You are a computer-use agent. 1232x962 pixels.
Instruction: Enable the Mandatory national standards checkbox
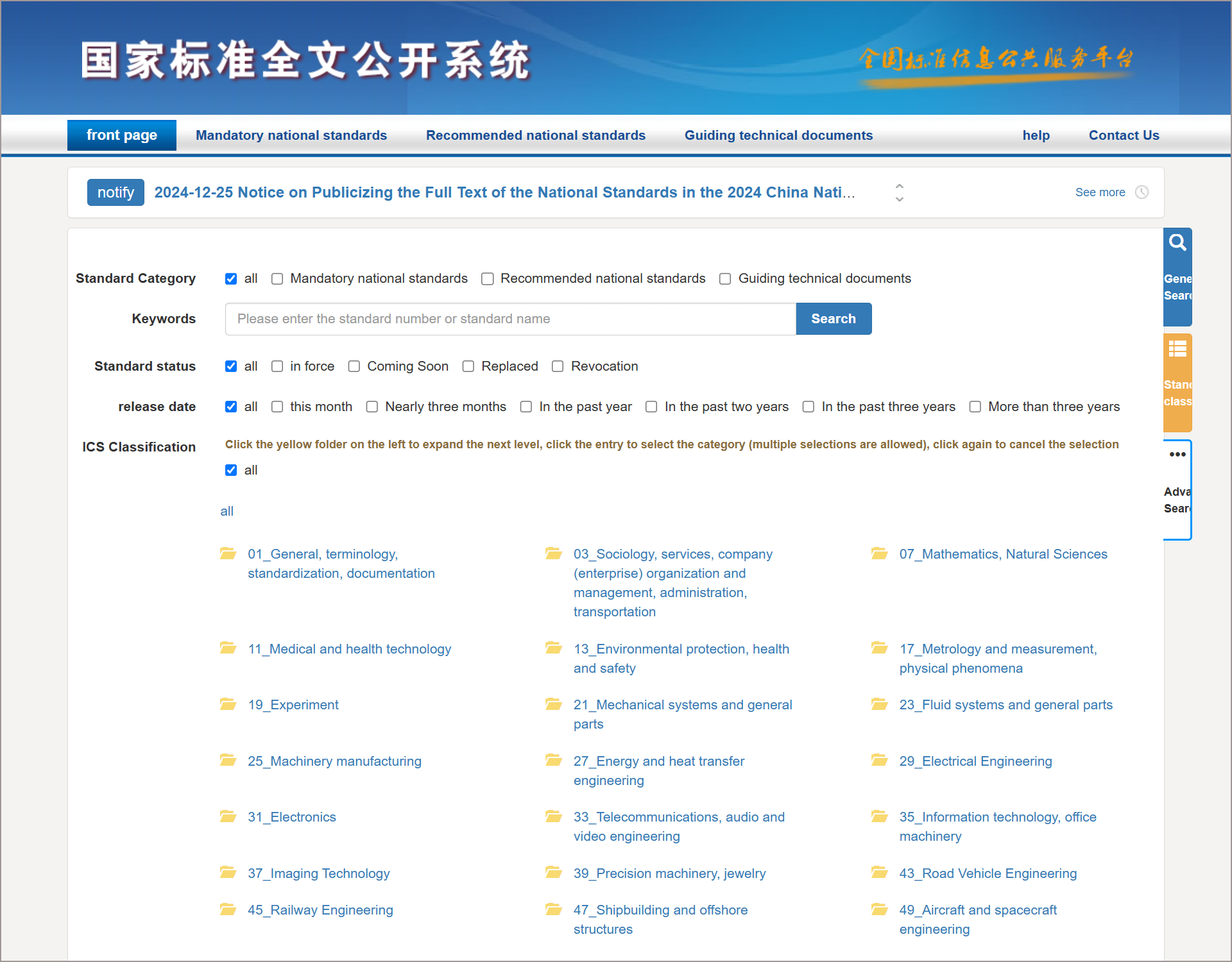(x=277, y=278)
